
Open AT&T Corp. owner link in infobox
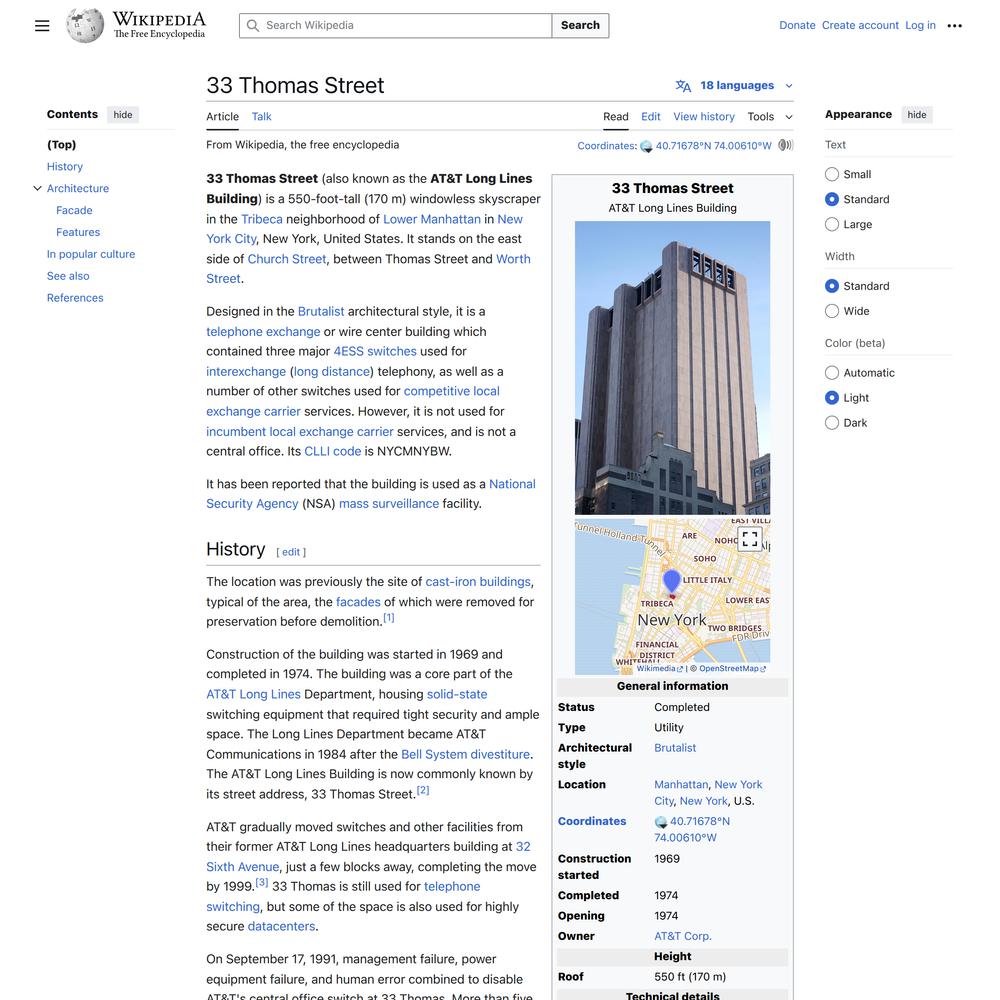tap(682, 936)
